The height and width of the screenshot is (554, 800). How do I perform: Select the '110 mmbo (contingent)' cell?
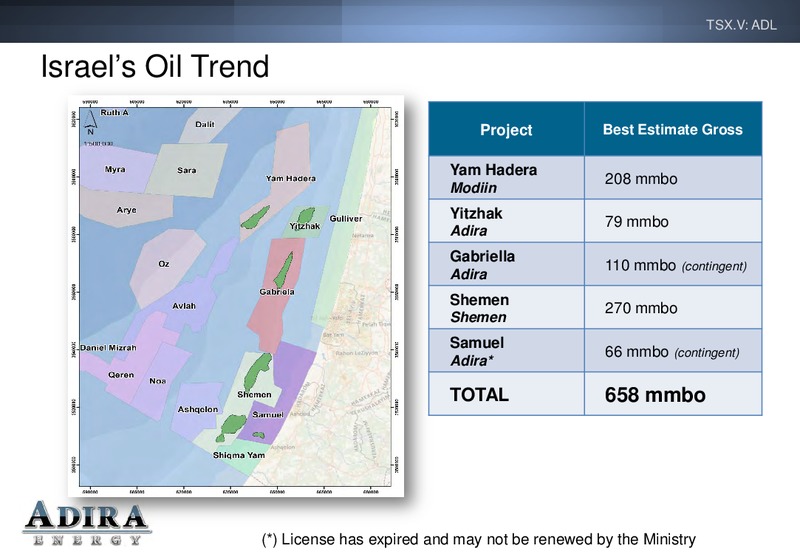click(673, 264)
